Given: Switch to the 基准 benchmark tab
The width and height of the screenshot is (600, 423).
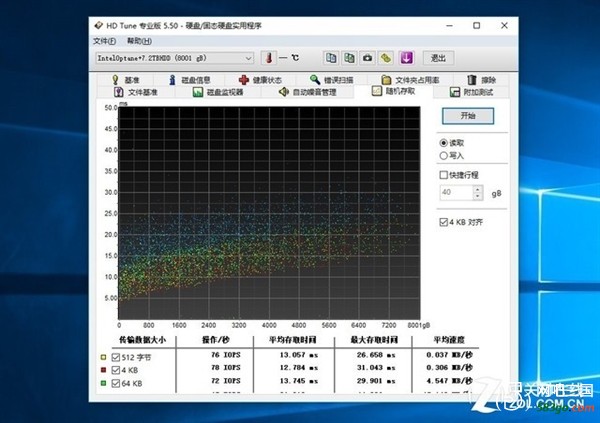Looking at the screenshot, I should pos(126,80).
